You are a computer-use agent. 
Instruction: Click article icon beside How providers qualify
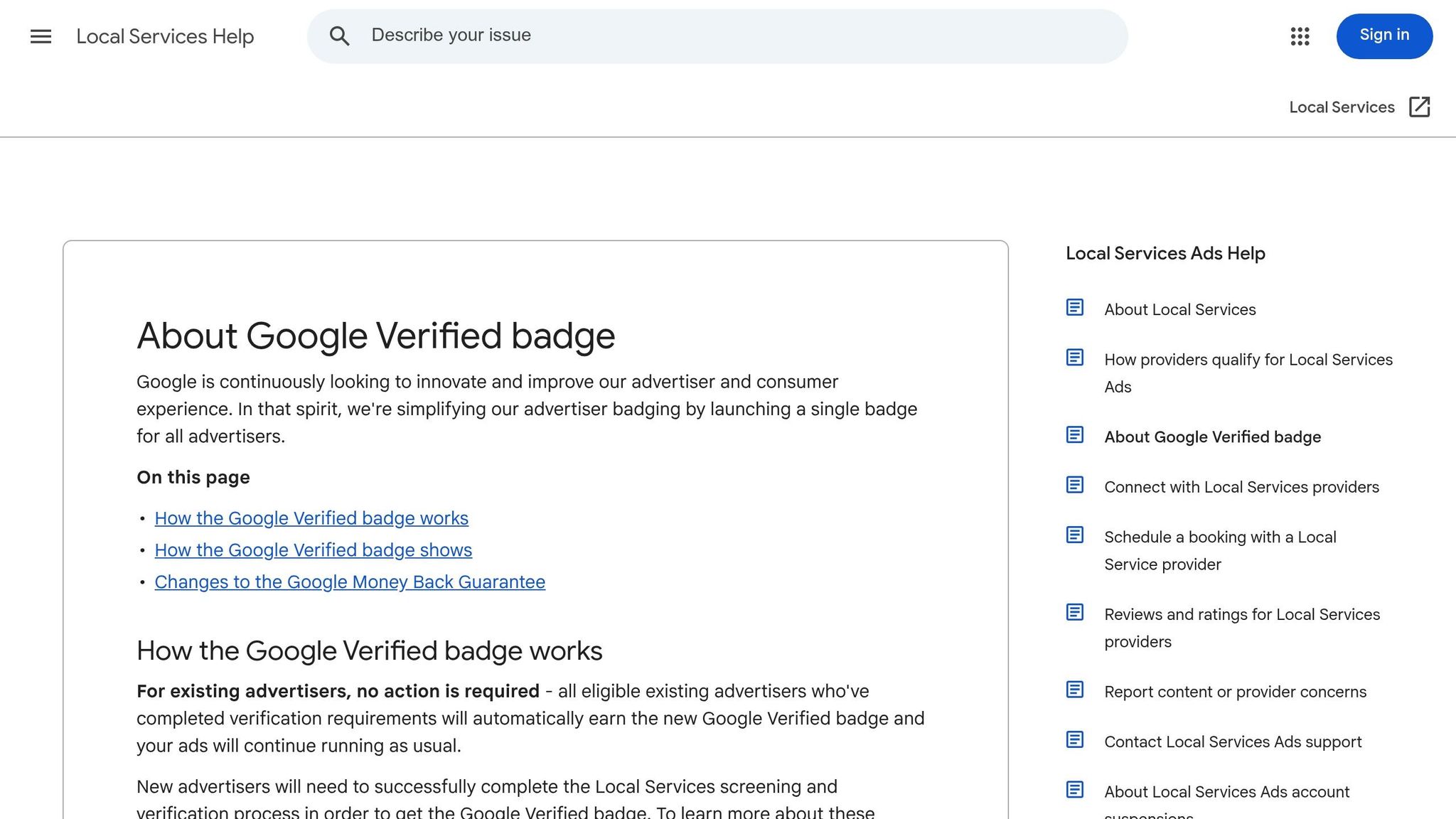click(1075, 358)
